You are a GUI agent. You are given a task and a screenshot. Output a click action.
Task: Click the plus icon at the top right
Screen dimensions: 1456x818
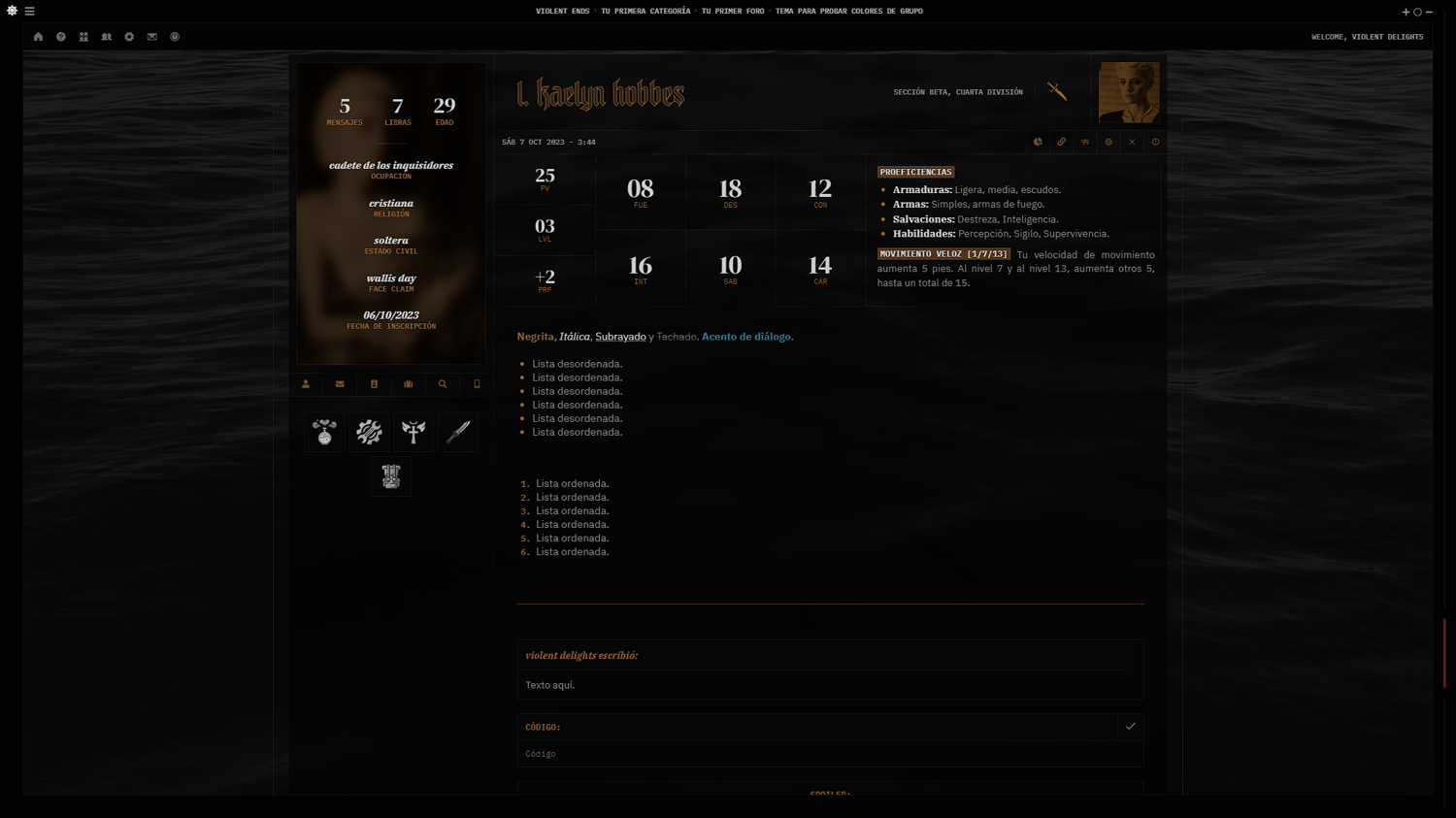1406,12
